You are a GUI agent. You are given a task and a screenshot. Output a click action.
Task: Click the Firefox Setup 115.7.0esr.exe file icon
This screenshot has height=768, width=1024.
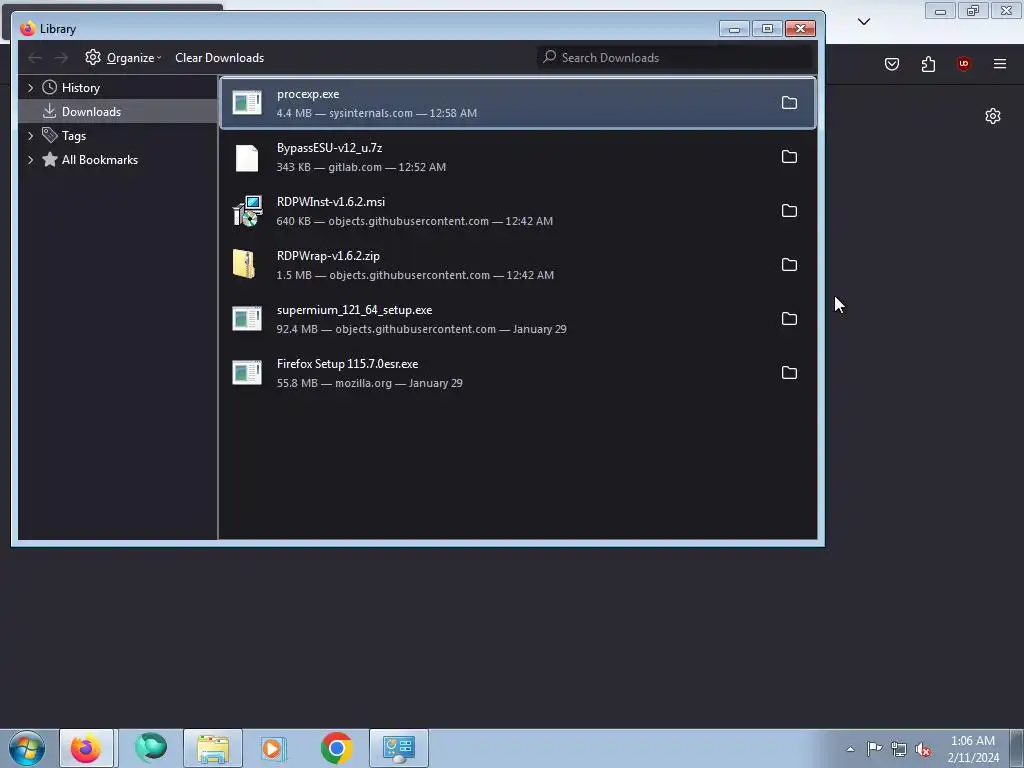pyautogui.click(x=247, y=372)
